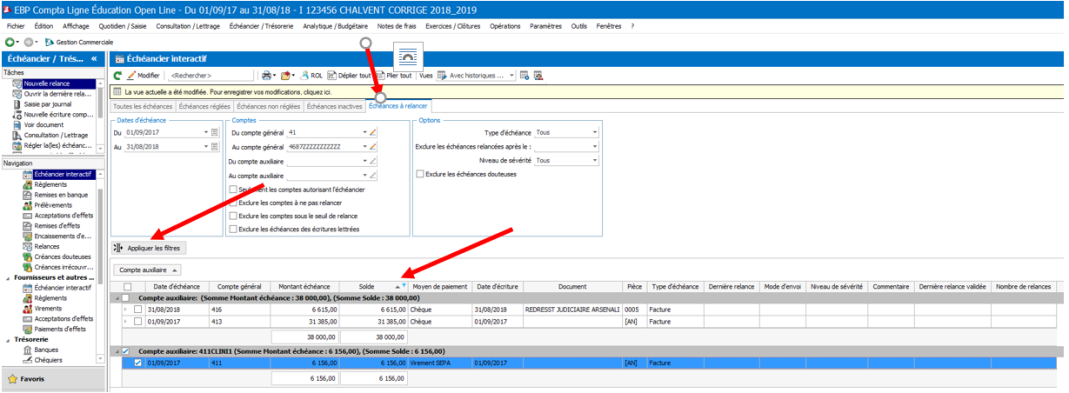This screenshot has width=1069, height=393.
Task: Click Plier tout to collapse all groups
Action: (x=394, y=76)
